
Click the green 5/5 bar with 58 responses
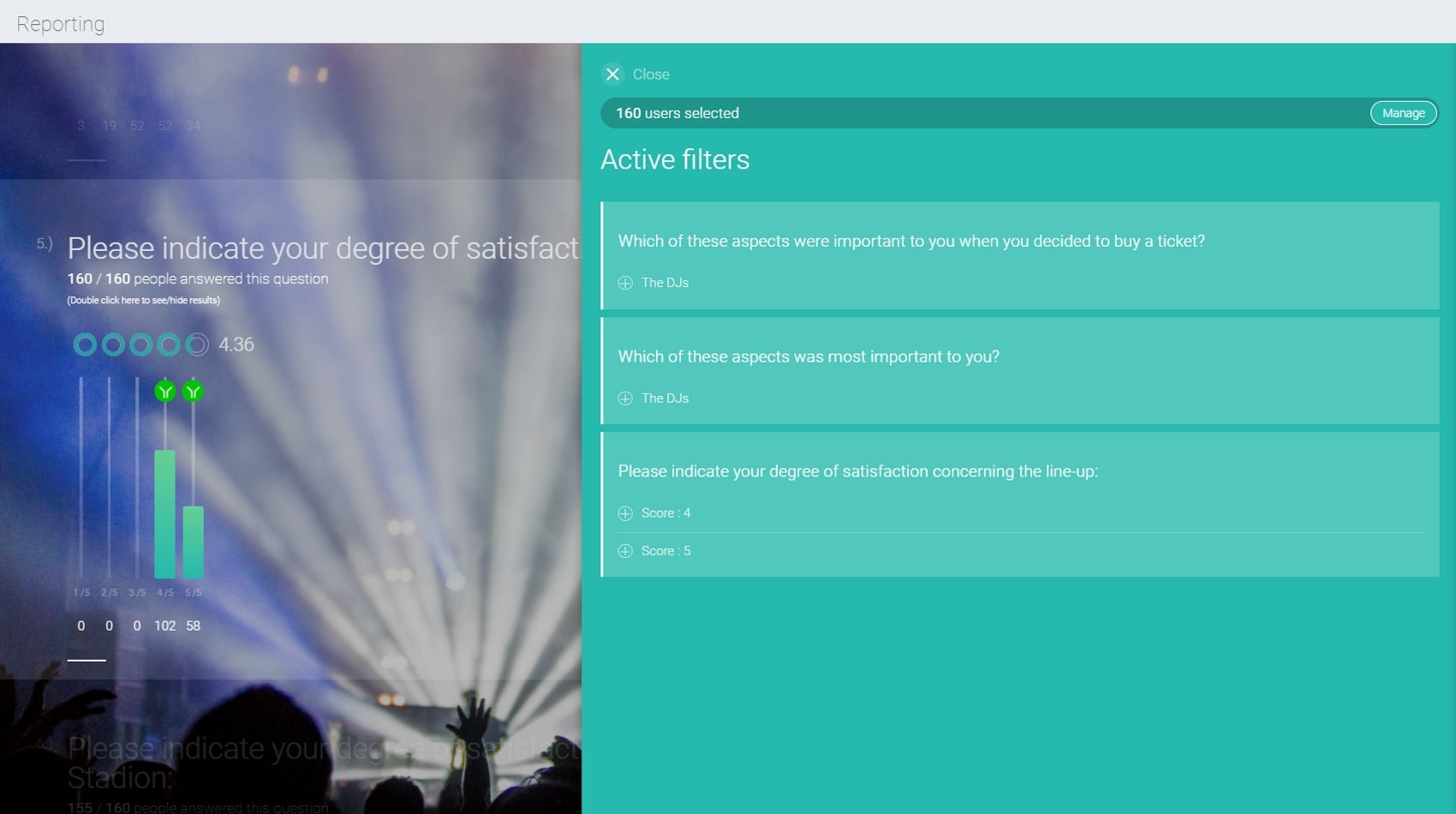[194, 542]
